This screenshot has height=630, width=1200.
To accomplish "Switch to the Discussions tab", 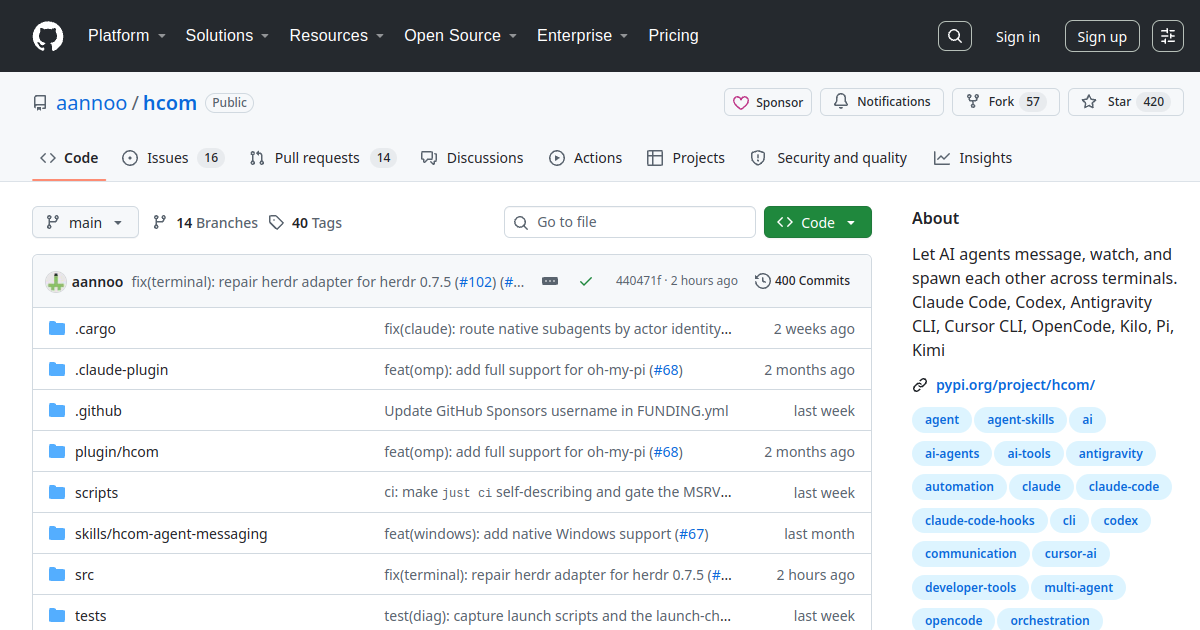I will point(472,158).
